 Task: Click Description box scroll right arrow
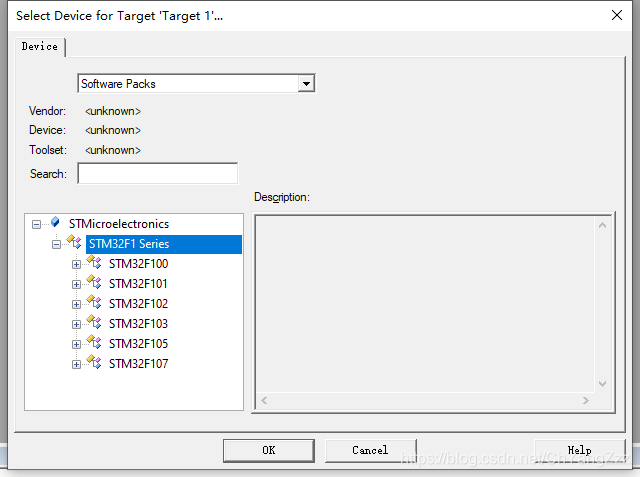pyautogui.click(x=586, y=400)
